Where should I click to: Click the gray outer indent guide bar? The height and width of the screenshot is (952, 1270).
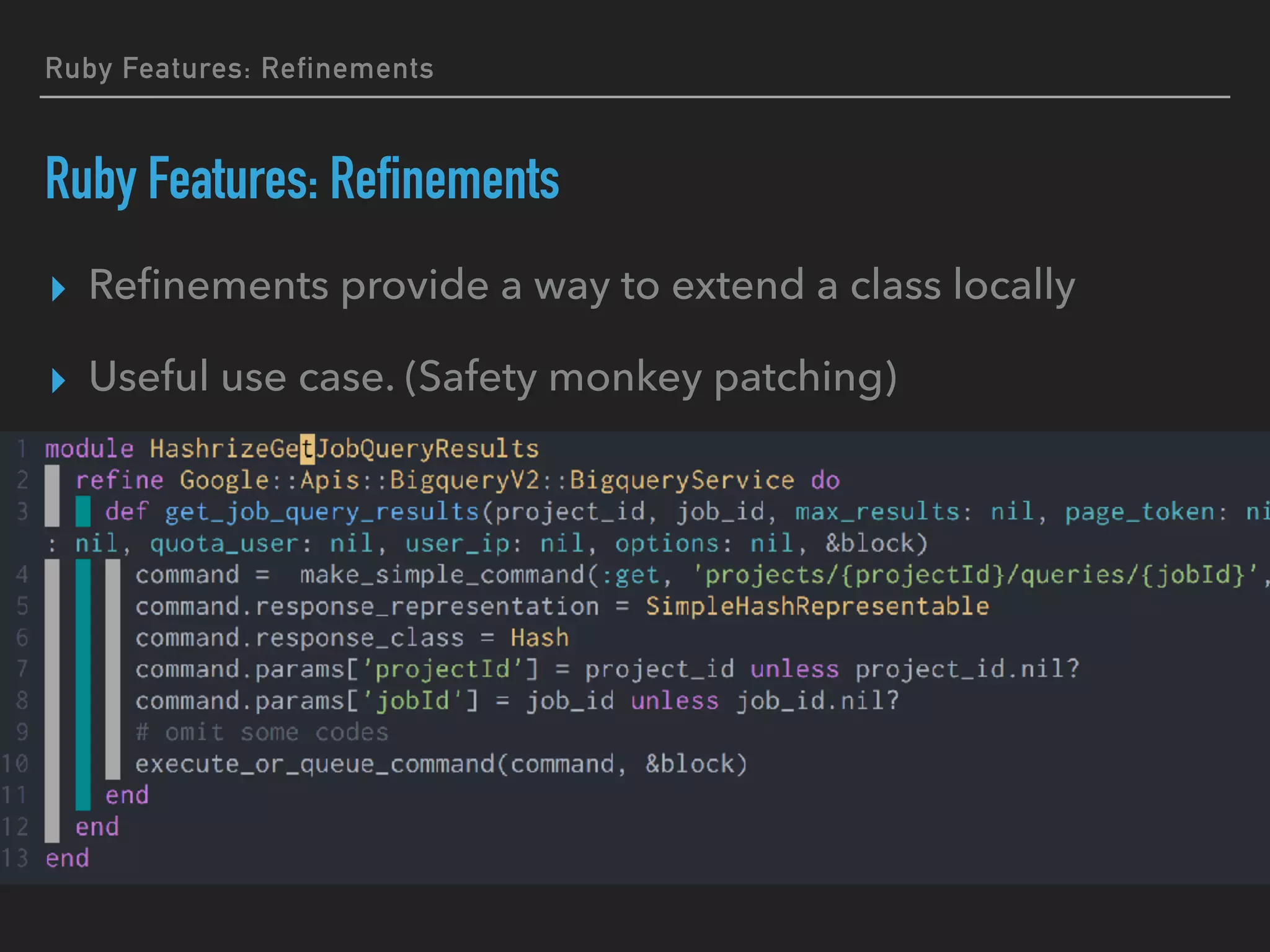pyautogui.click(x=52, y=651)
